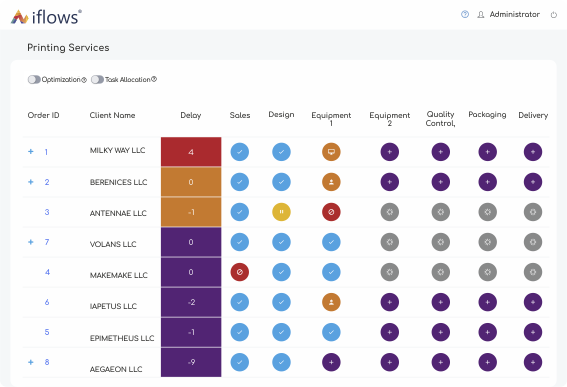The height and width of the screenshot is (387, 567).
Task: Expand order 1 row with plus
Action: [31, 152]
